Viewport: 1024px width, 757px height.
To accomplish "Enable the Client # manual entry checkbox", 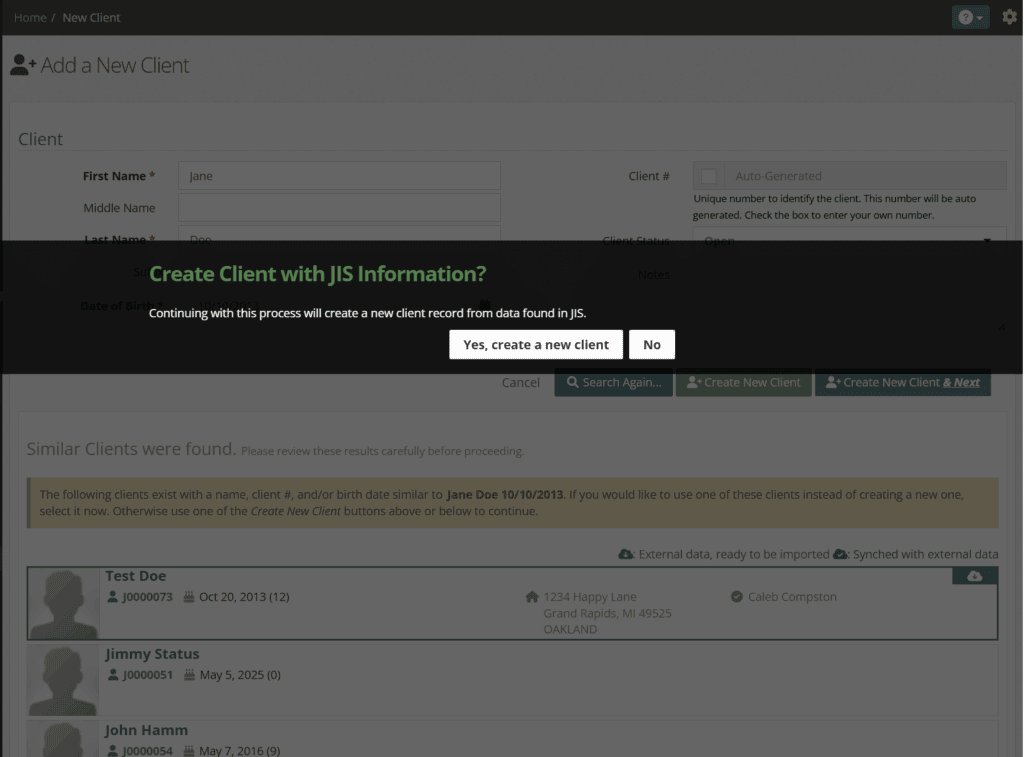I will [709, 176].
